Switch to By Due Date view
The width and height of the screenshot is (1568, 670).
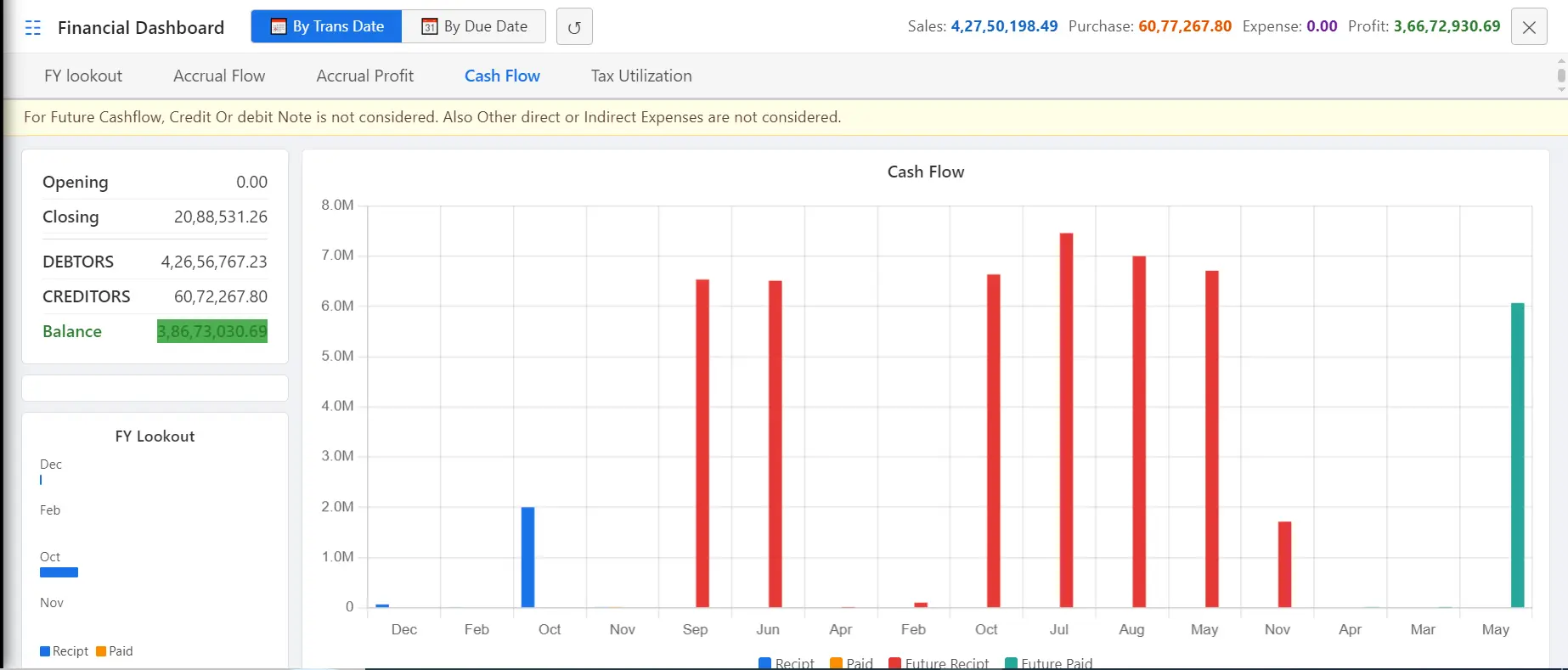tap(474, 26)
